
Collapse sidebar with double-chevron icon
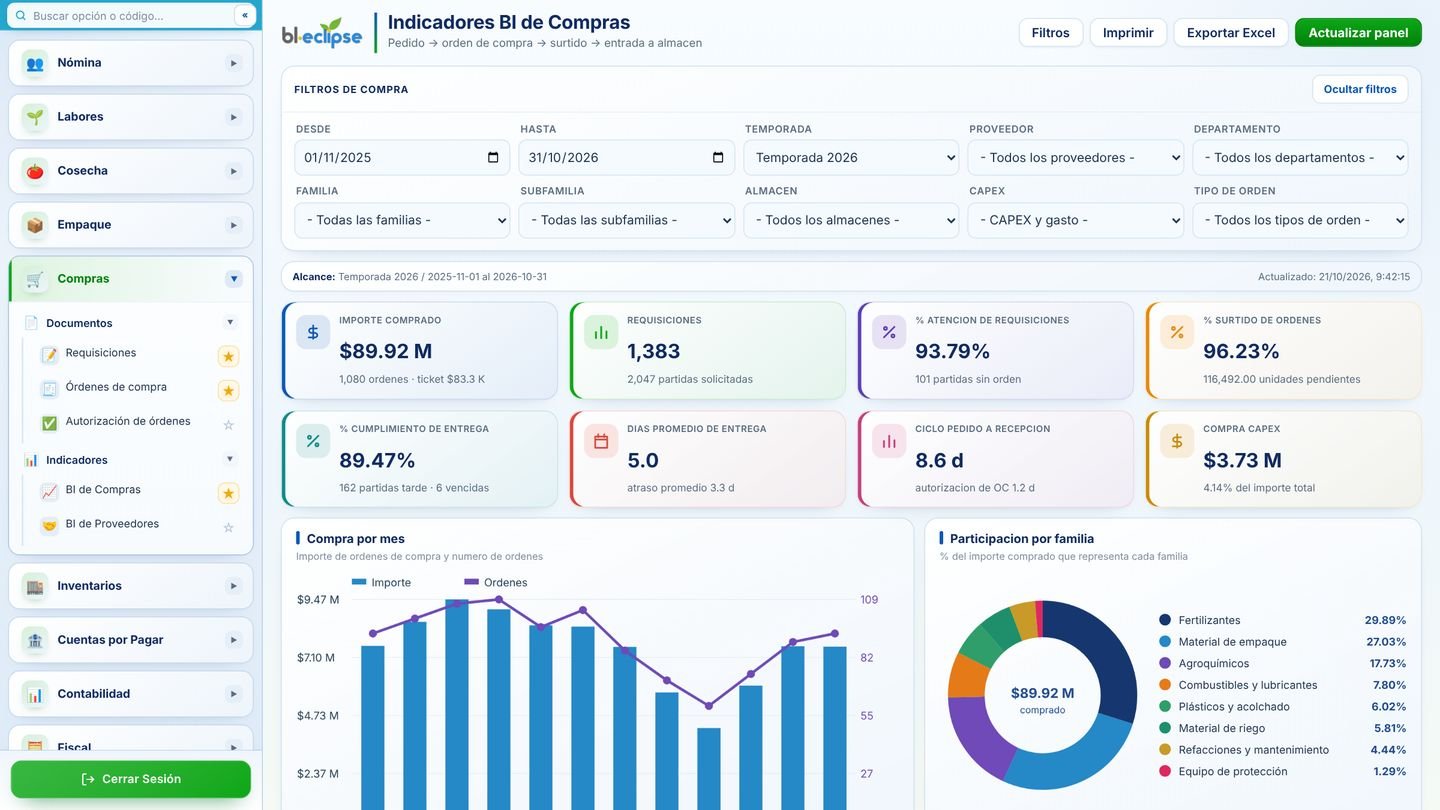245,15
